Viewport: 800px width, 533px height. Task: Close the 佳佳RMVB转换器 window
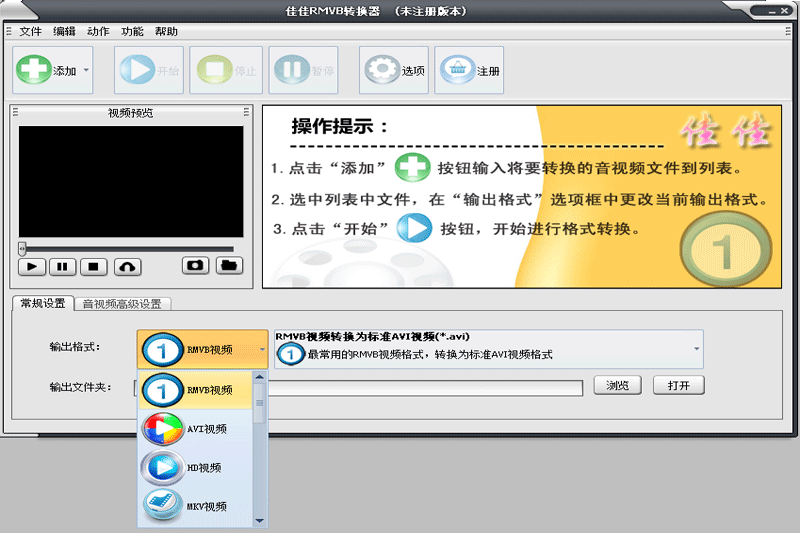784,11
